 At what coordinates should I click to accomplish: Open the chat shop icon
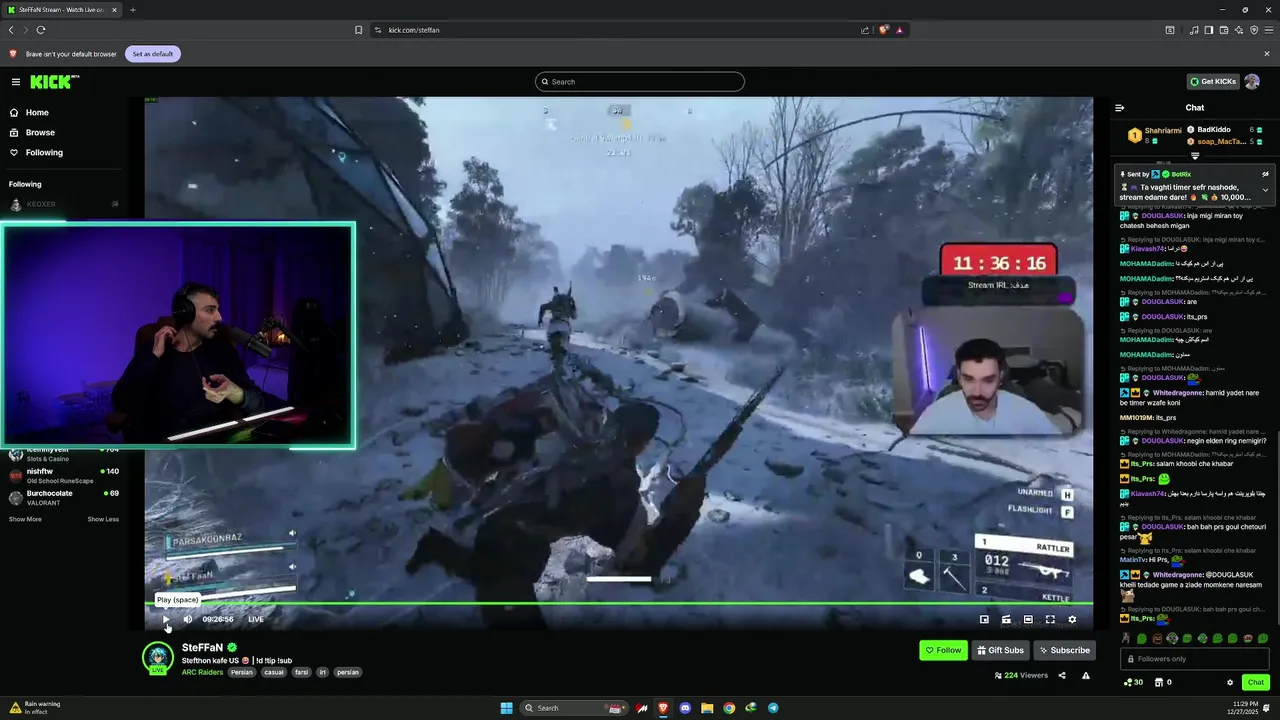point(1159,682)
